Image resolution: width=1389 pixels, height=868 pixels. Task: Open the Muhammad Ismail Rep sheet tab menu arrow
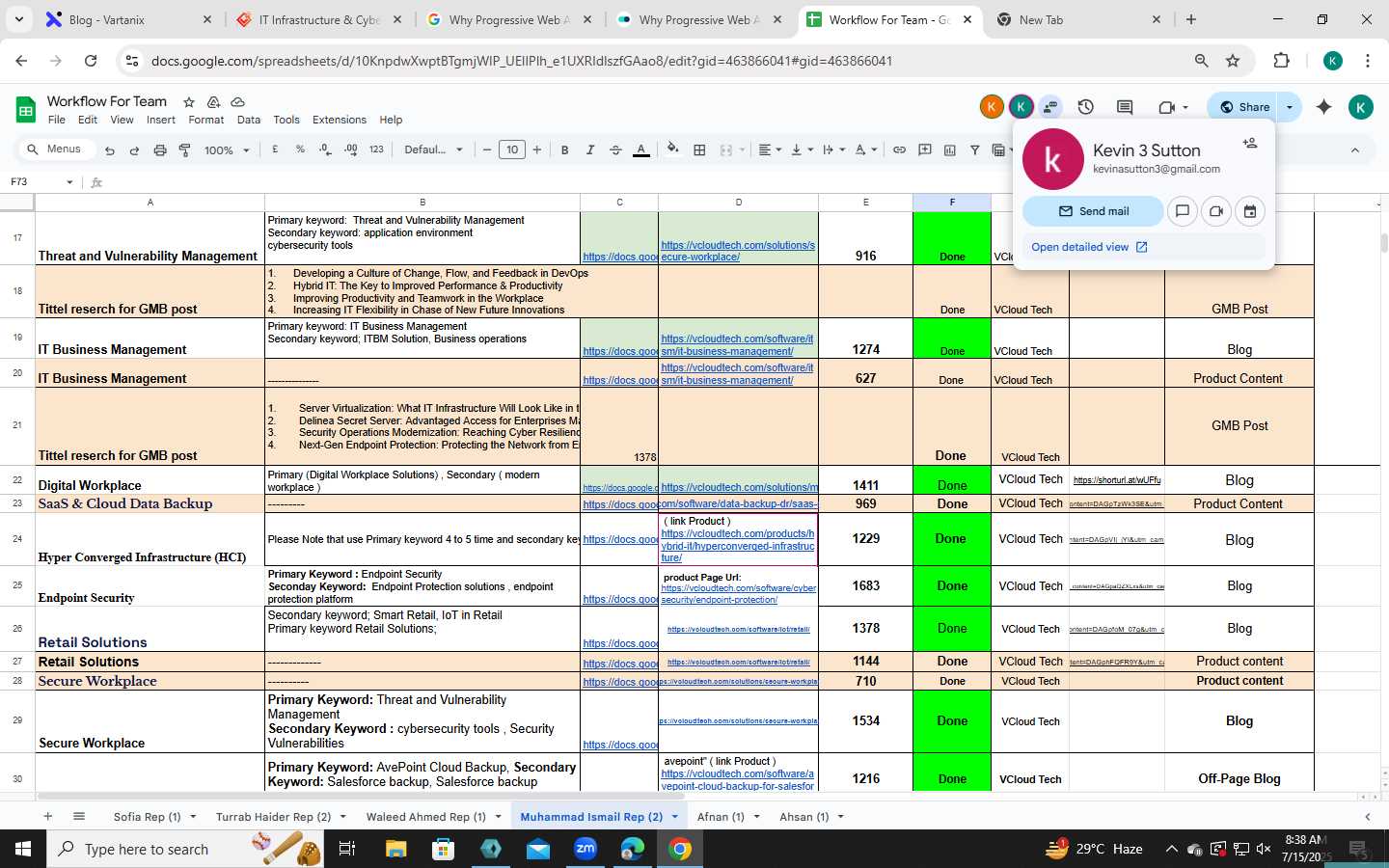pyautogui.click(x=674, y=817)
